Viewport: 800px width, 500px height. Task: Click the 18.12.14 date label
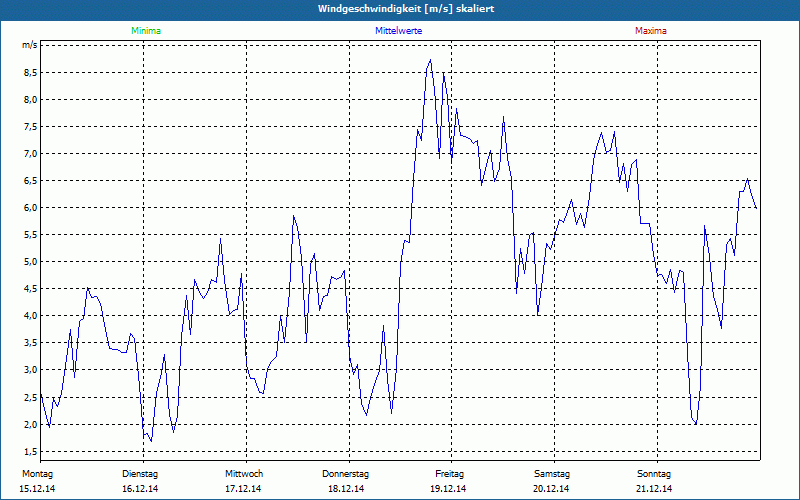[x=346, y=489]
